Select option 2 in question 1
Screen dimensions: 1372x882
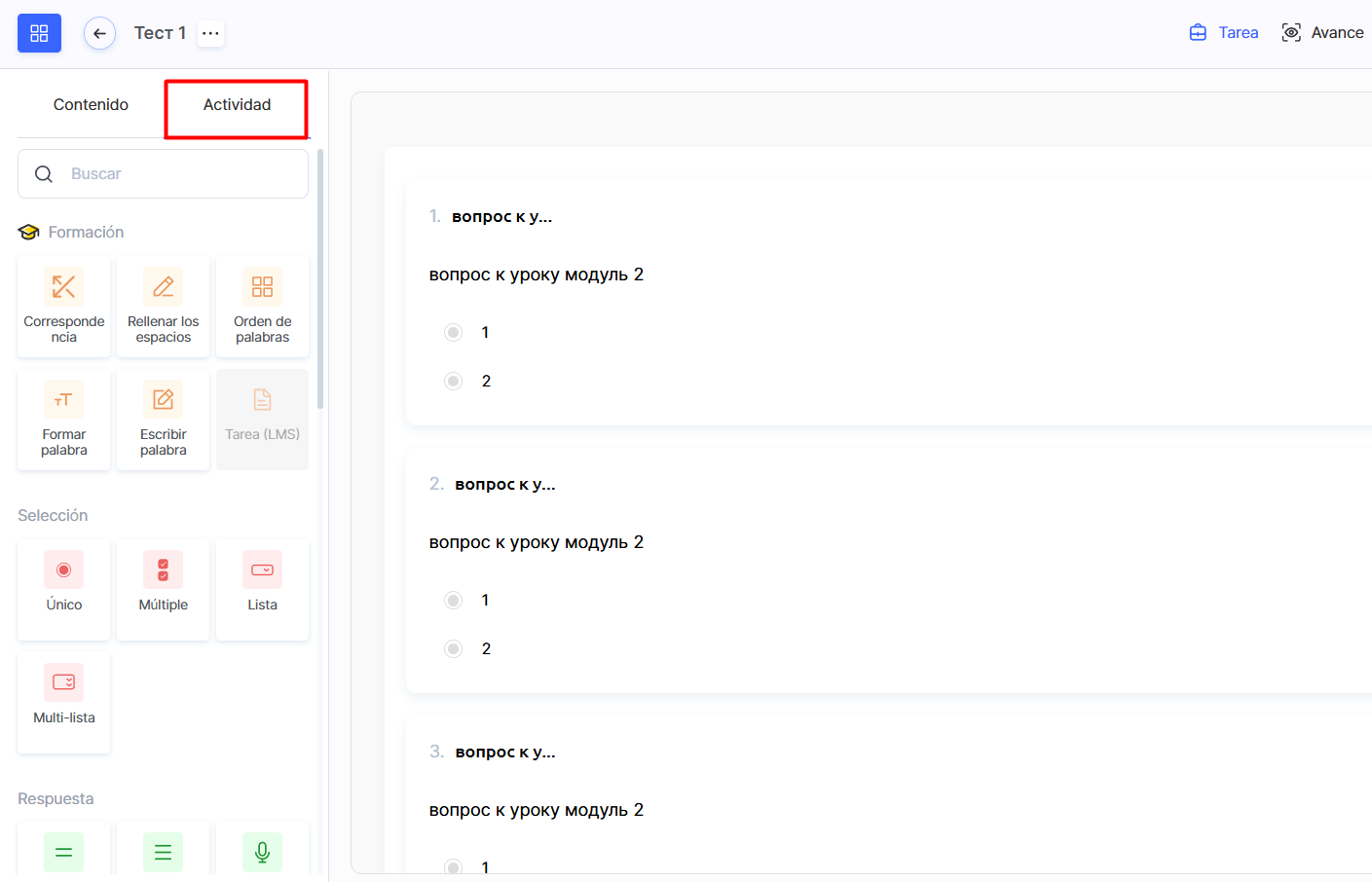454,382
